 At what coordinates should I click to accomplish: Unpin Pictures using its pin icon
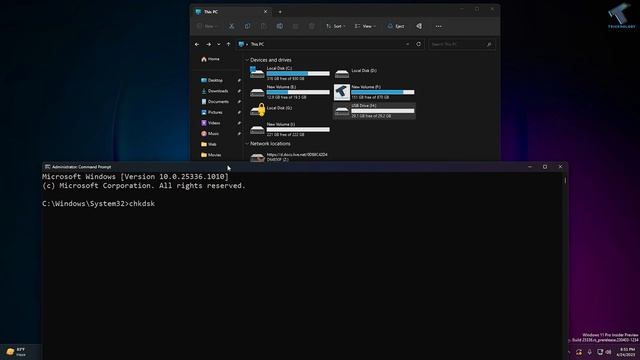239,112
